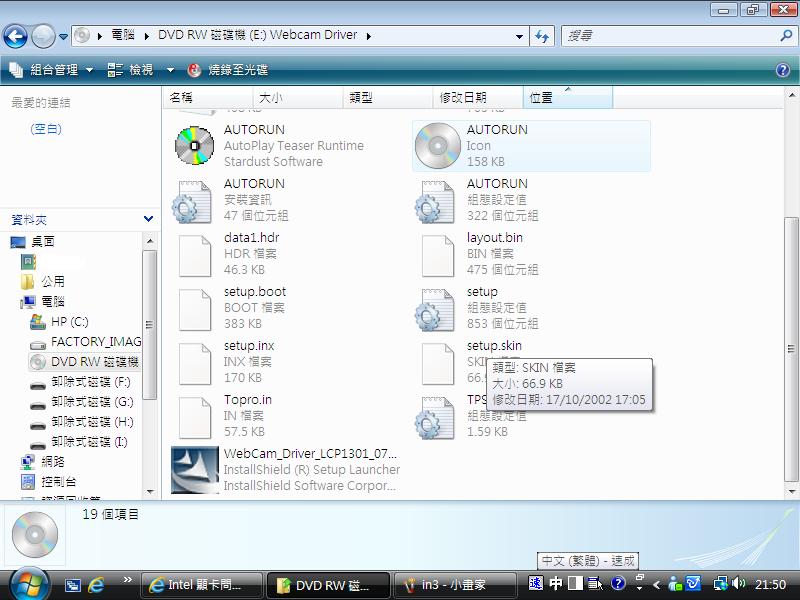Open the recent pages dropdown arrow
Viewport: 800px width, 600px height.
(63, 37)
